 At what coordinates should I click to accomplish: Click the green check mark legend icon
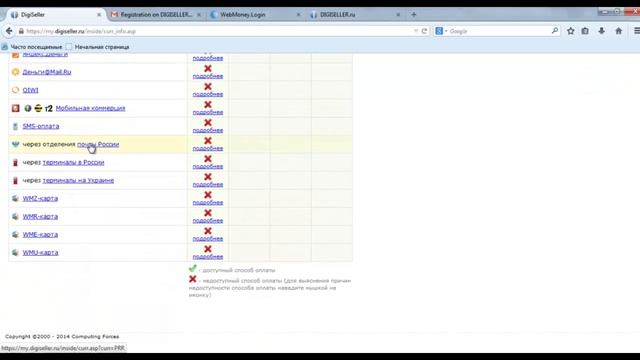pos(193,269)
